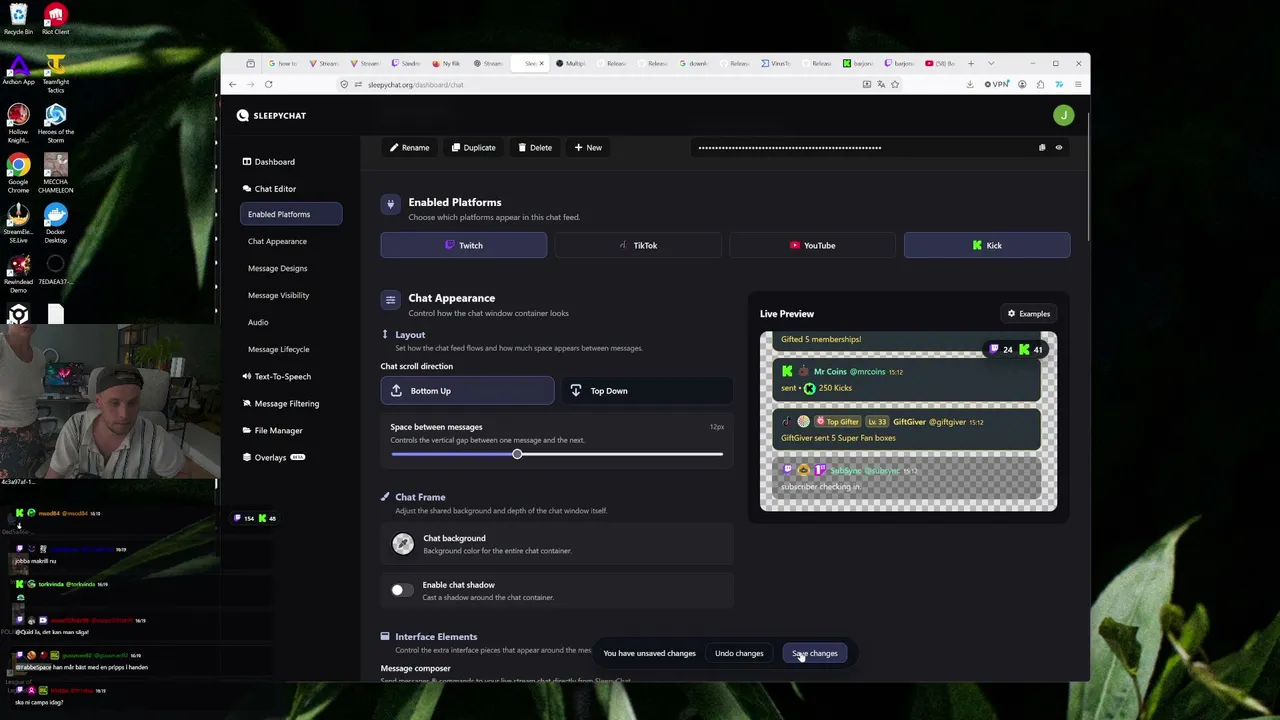
Task: Adjust the Space between messages slider
Action: pyautogui.click(x=517, y=454)
